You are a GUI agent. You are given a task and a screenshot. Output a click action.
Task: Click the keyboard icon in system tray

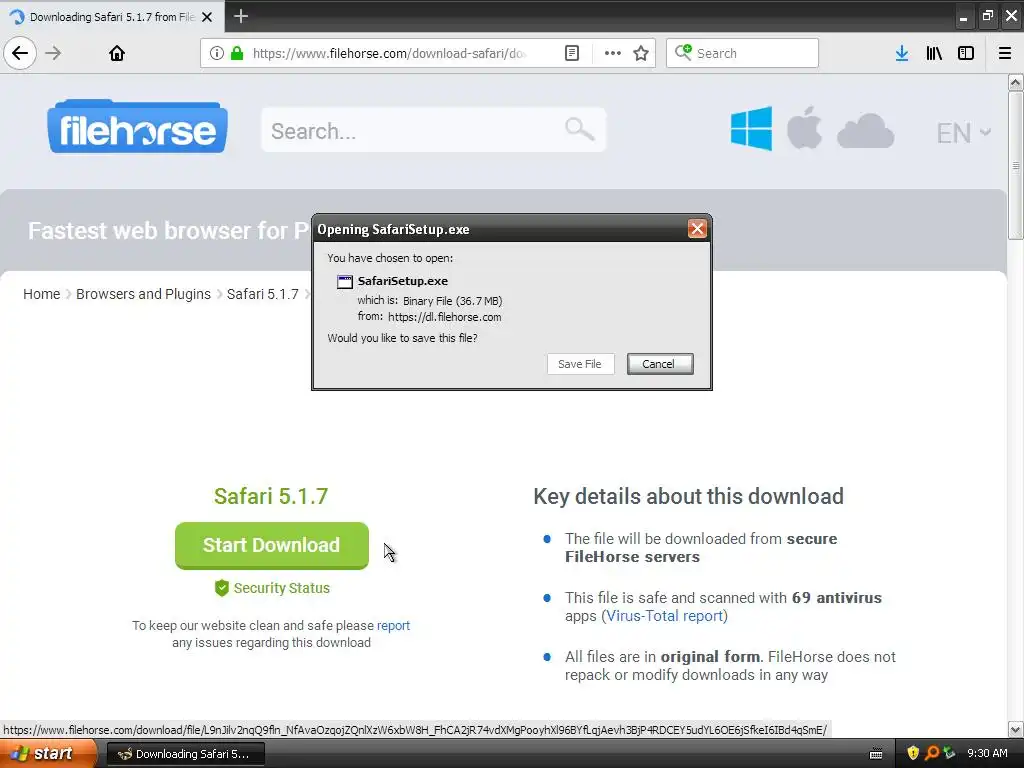click(876, 754)
